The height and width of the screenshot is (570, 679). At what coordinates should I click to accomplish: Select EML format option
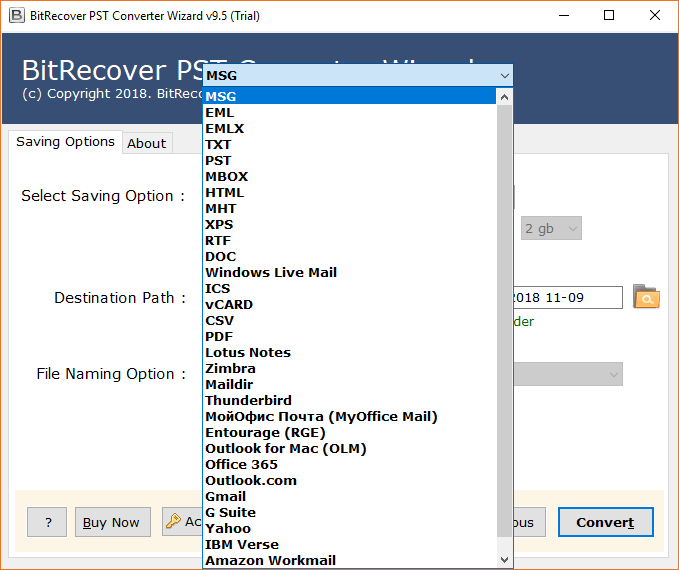pyautogui.click(x=349, y=112)
